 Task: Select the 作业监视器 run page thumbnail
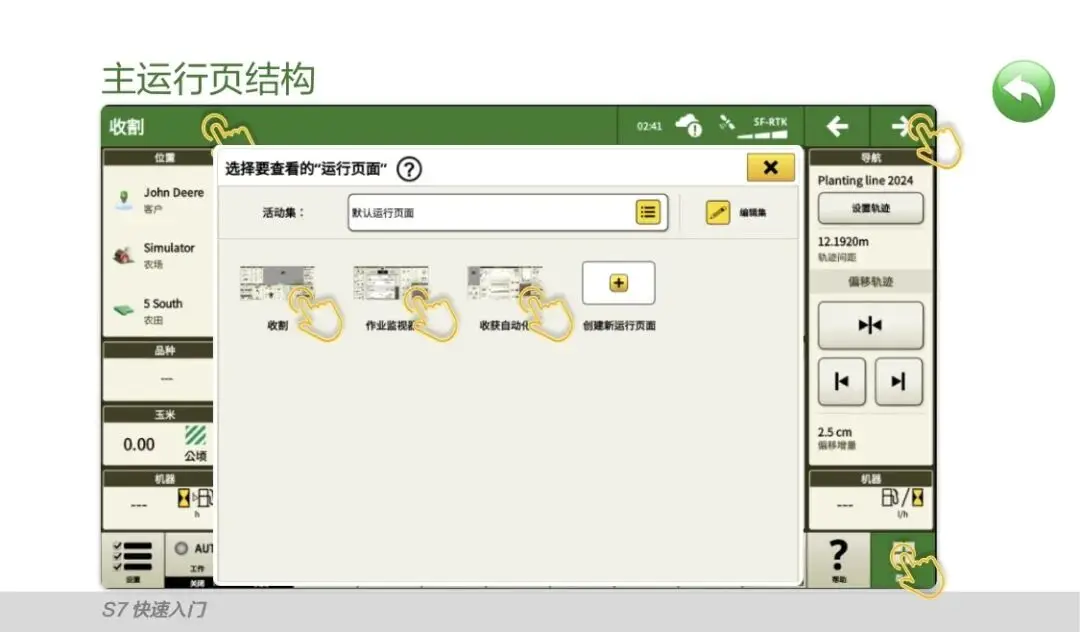390,285
